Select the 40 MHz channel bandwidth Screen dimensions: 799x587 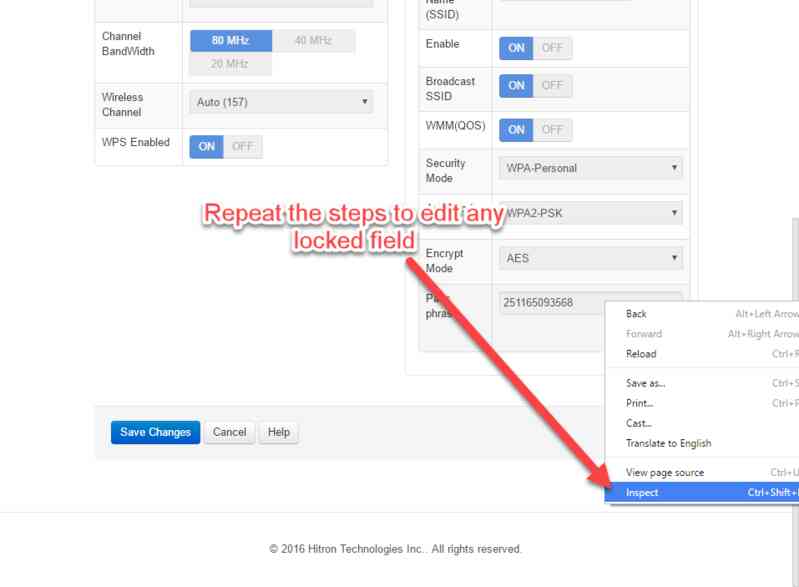click(x=313, y=41)
